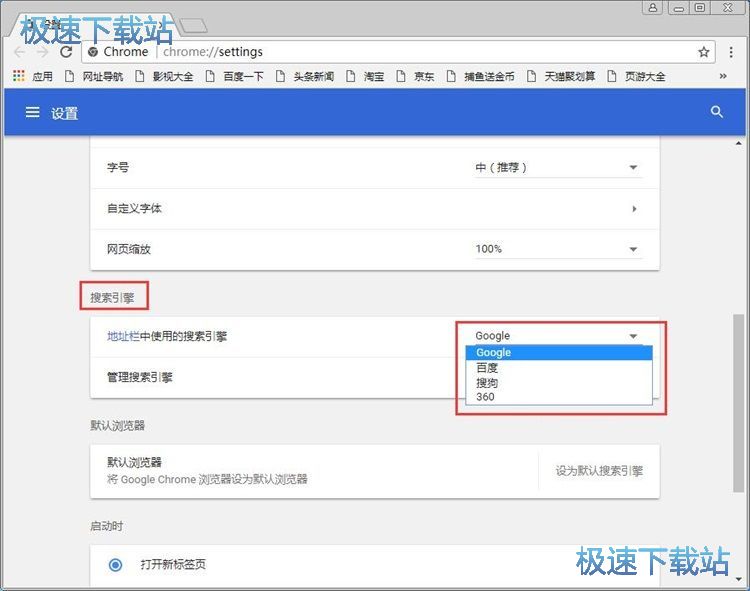Screen dimensions: 750x591
Task: Click the search settings magnifier icon
Action: 716,112
